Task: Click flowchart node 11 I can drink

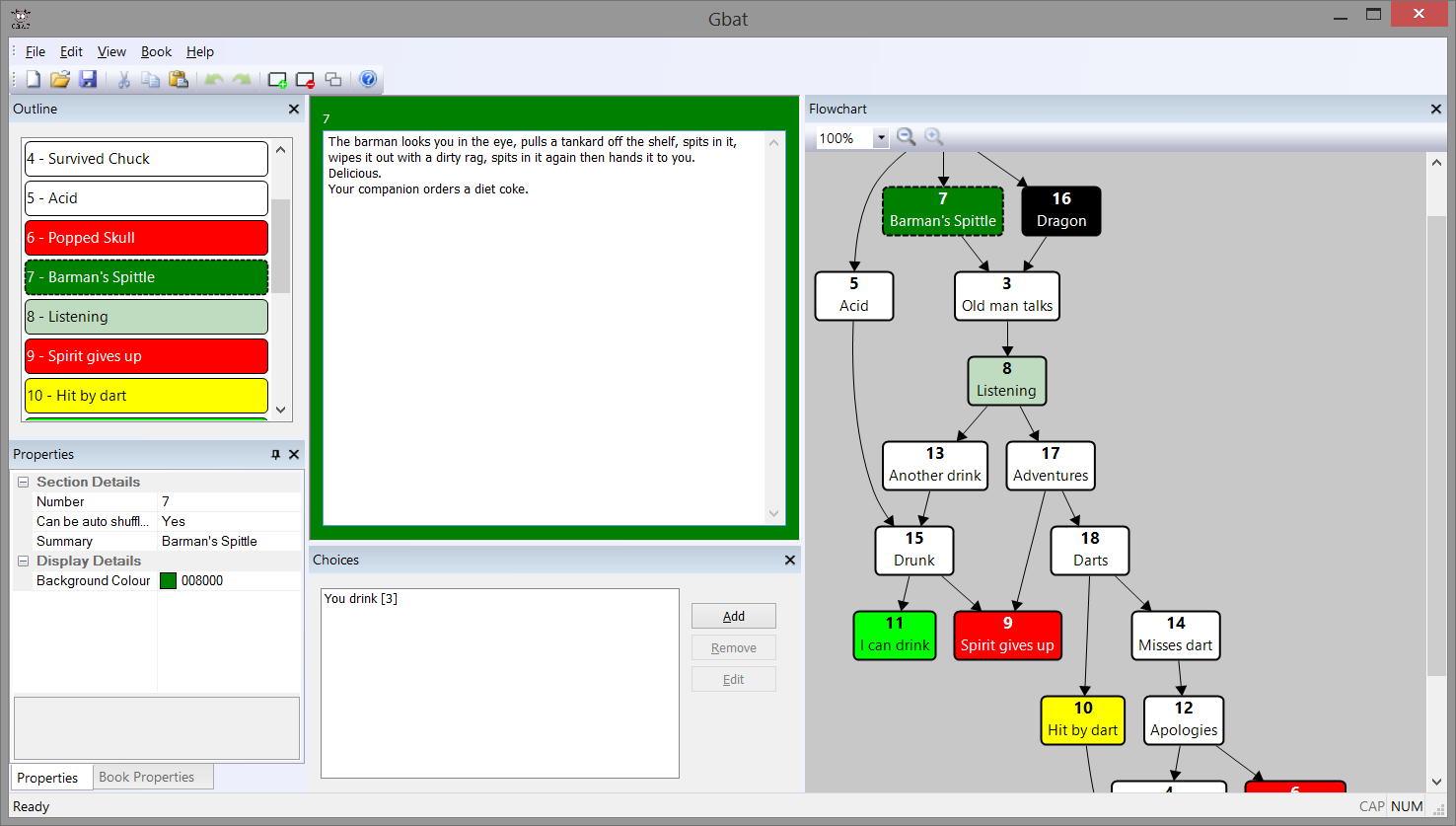Action: [x=895, y=636]
